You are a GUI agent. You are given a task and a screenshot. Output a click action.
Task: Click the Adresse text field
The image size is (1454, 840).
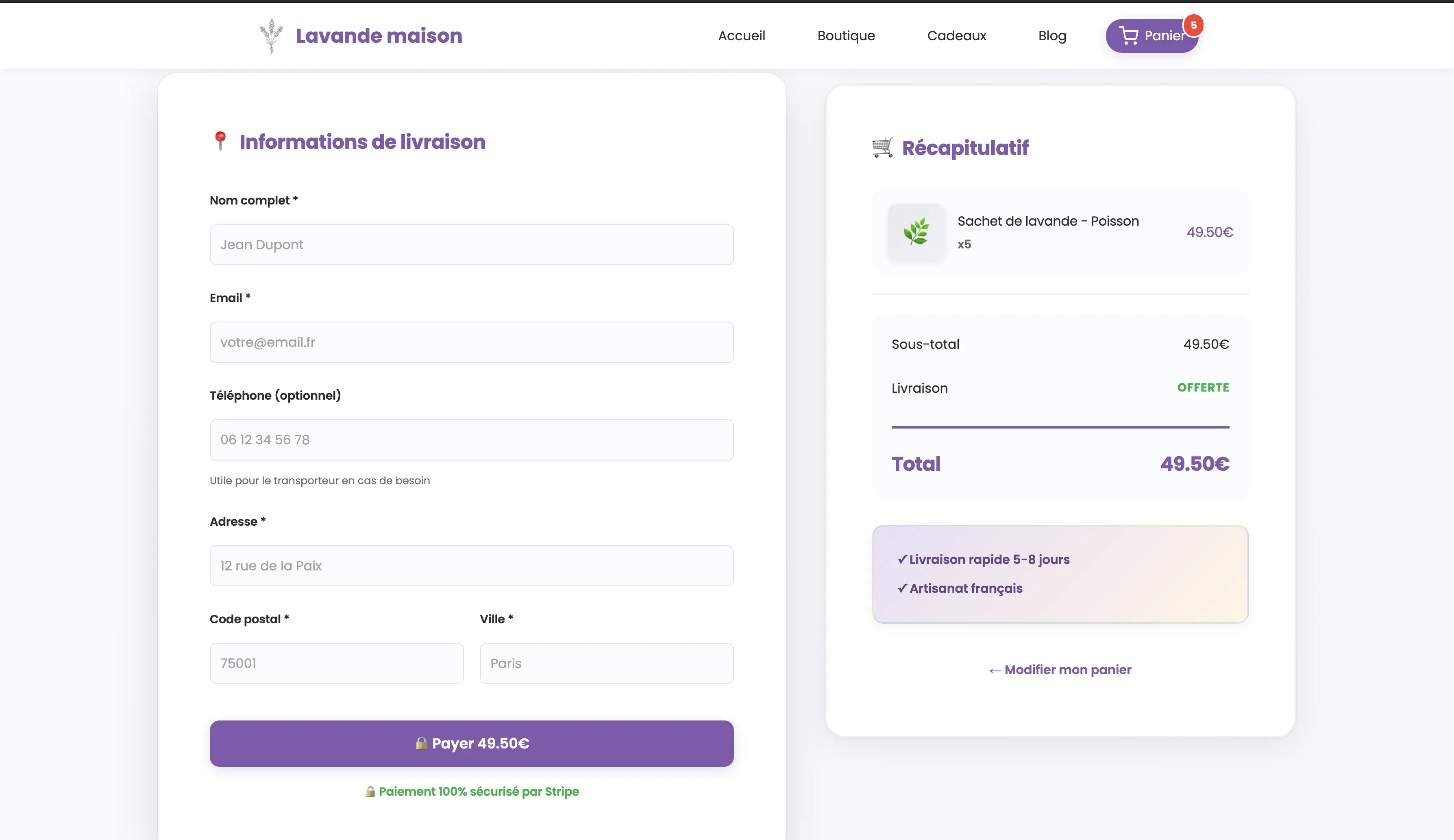pos(471,566)
